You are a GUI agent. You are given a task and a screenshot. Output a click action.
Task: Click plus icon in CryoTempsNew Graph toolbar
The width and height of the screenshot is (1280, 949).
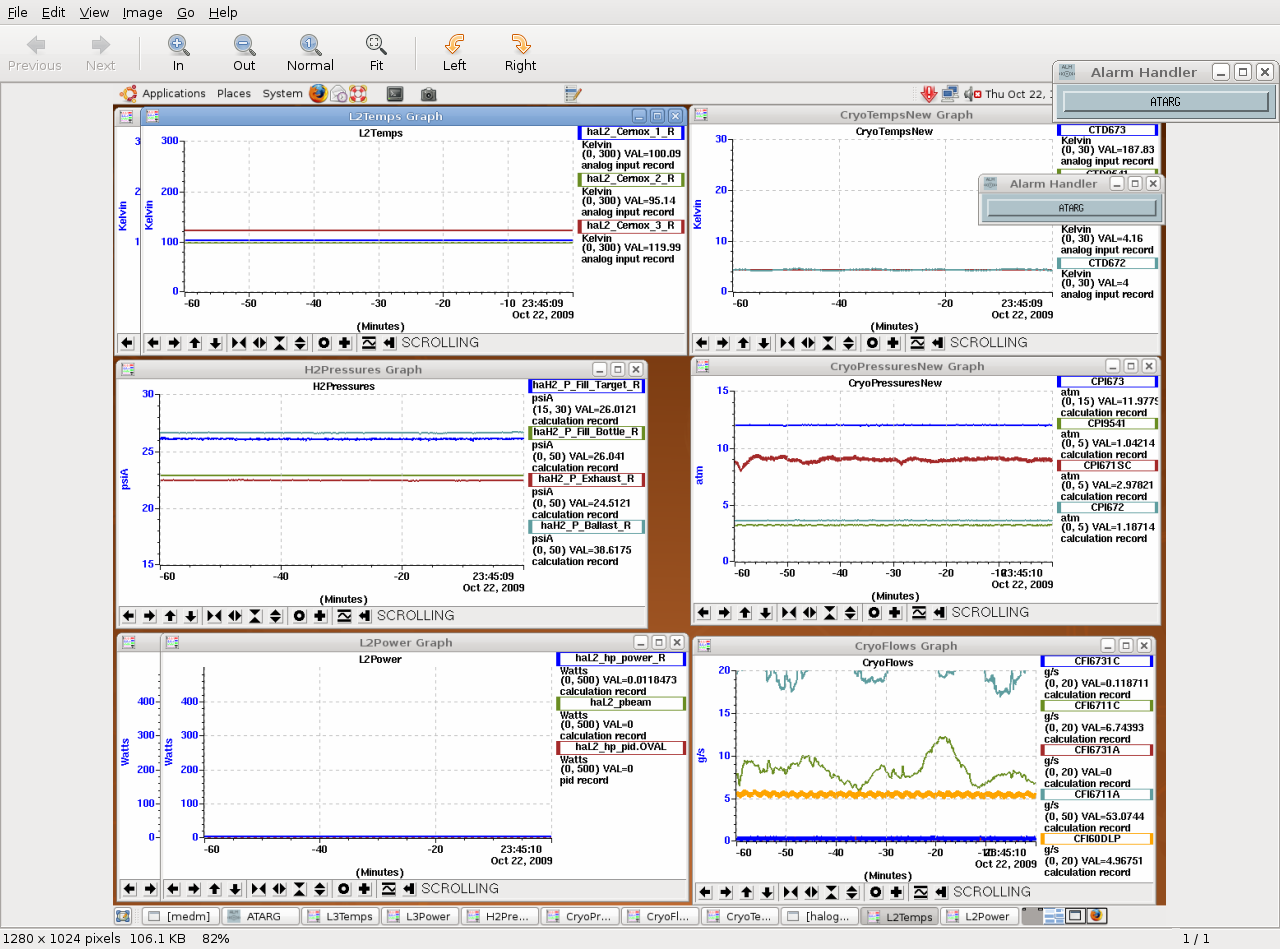(x=893, y=342)
